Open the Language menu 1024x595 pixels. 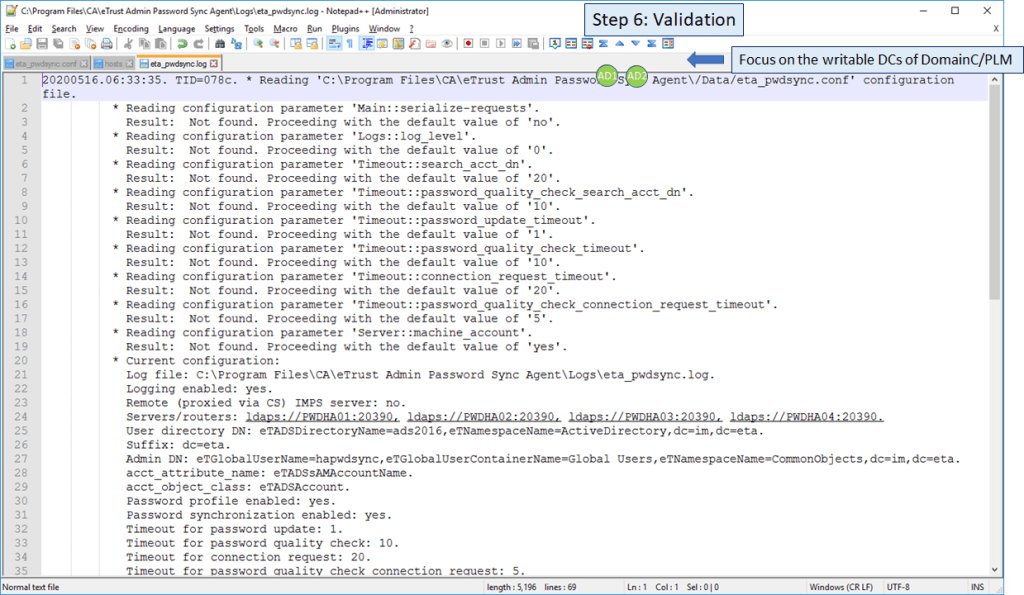tap(176, 29)
